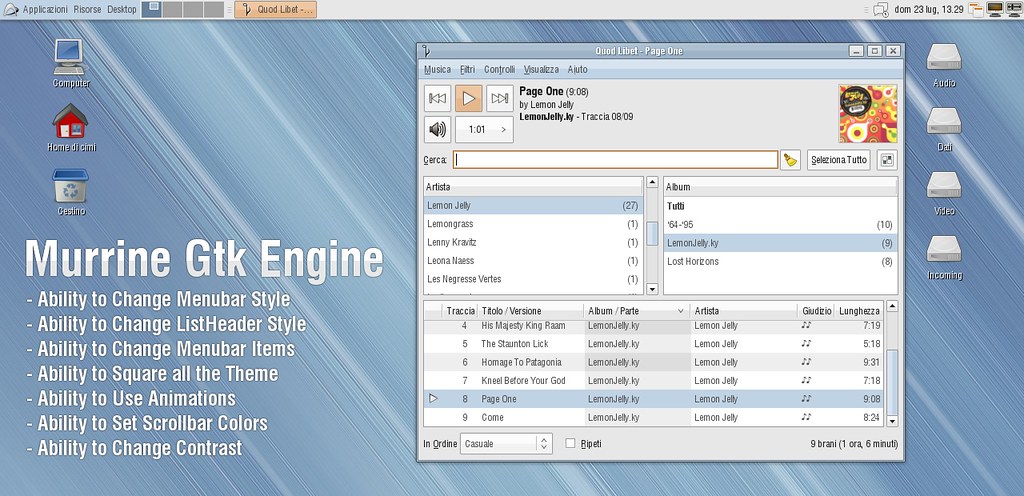This screenshot has width=1024, height=496.
Task: Click the Seleziona Tutto button
Action: tap(839, 160)
